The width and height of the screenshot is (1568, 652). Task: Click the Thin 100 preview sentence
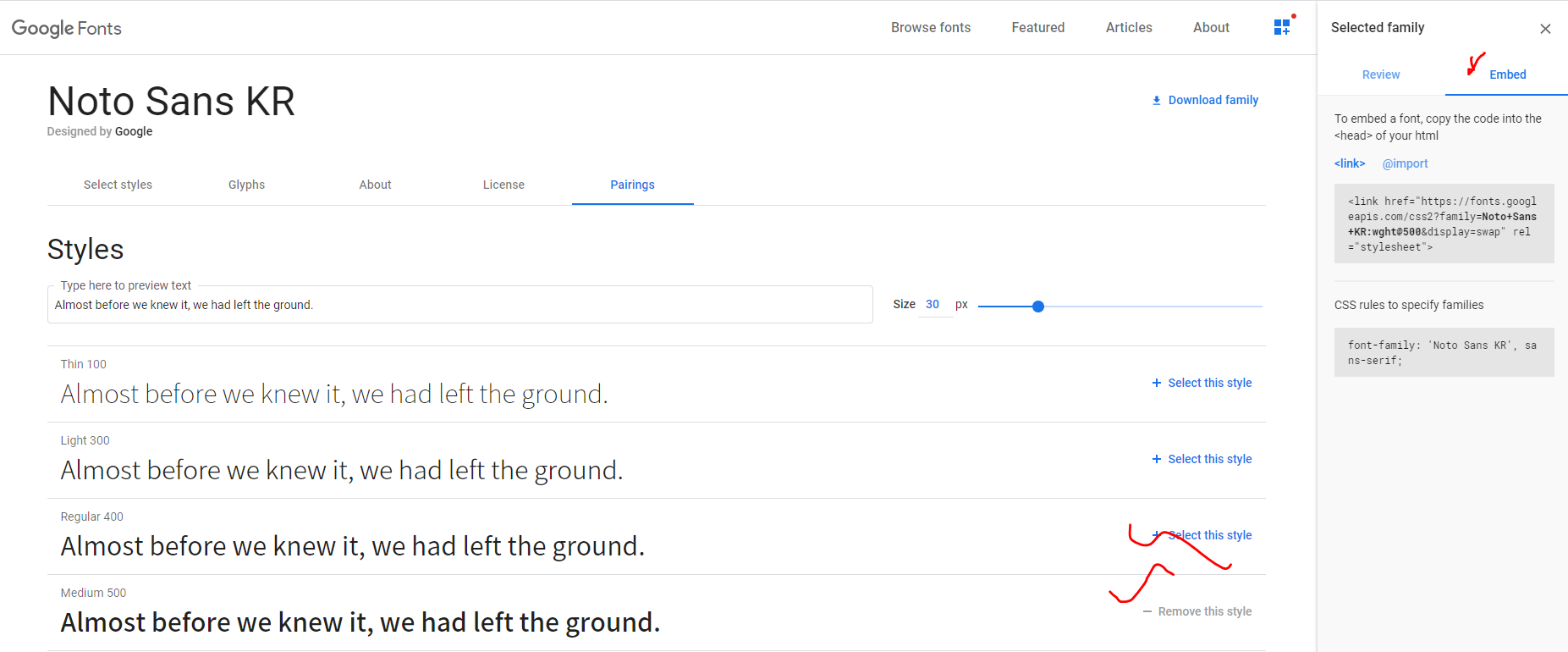click(x=334, y=395)
